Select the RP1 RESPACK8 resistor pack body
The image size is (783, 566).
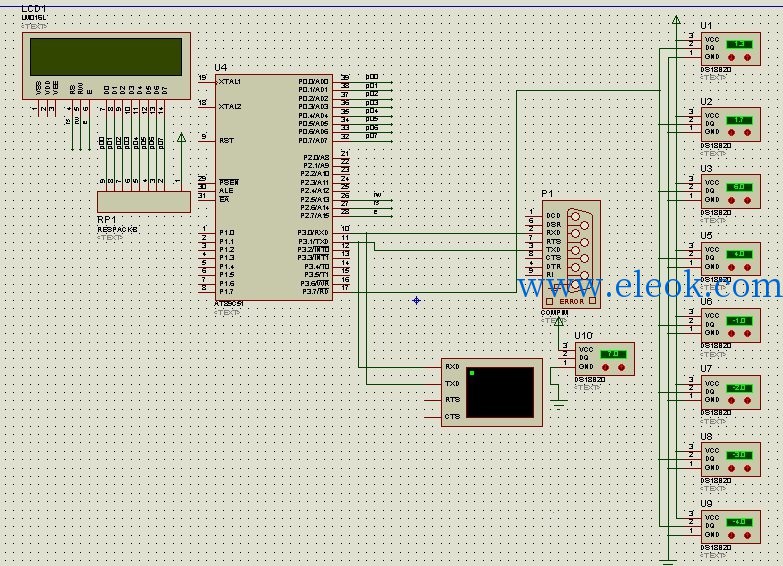click(x=144, y=202)
